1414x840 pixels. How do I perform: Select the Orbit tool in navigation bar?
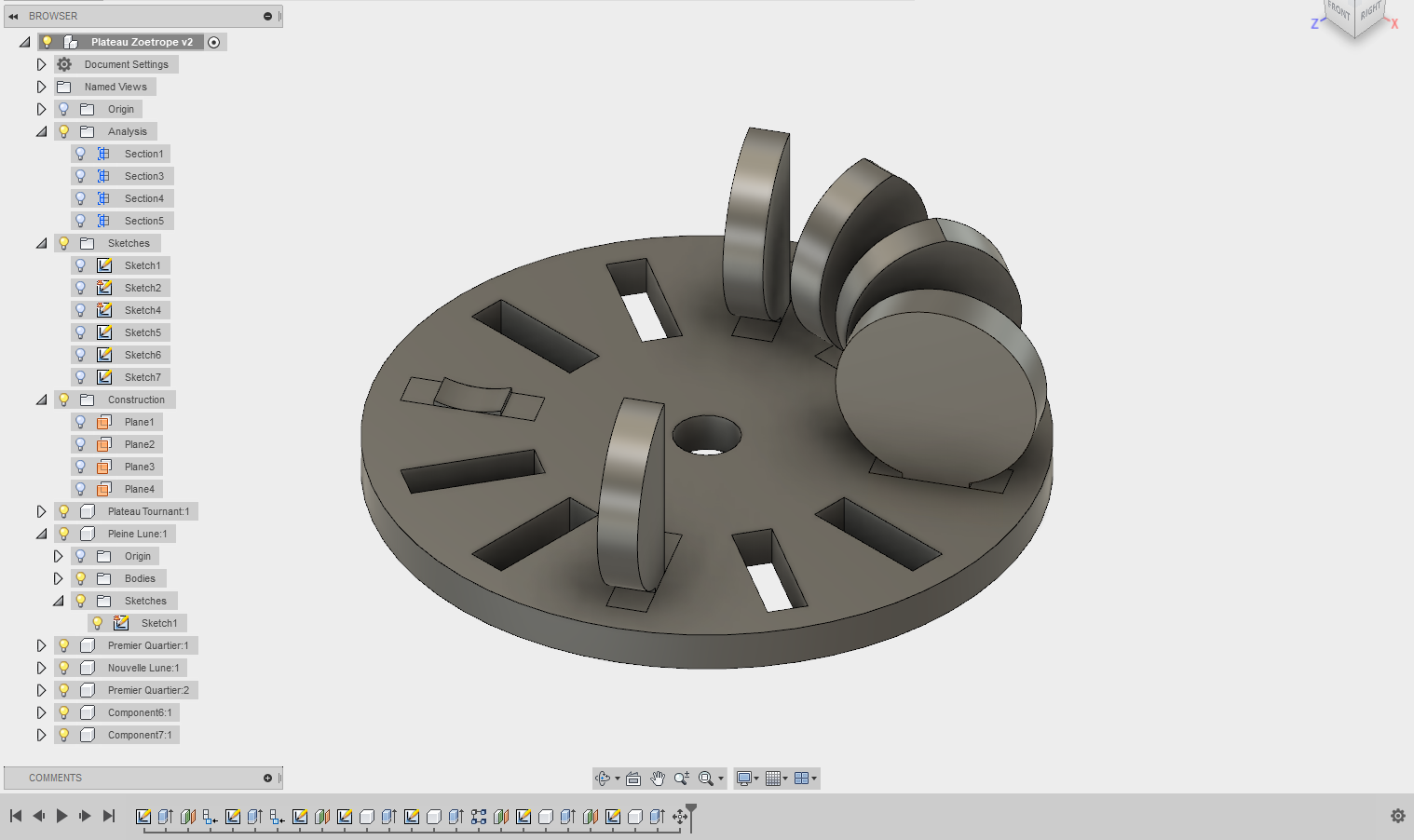click(603, 779)
